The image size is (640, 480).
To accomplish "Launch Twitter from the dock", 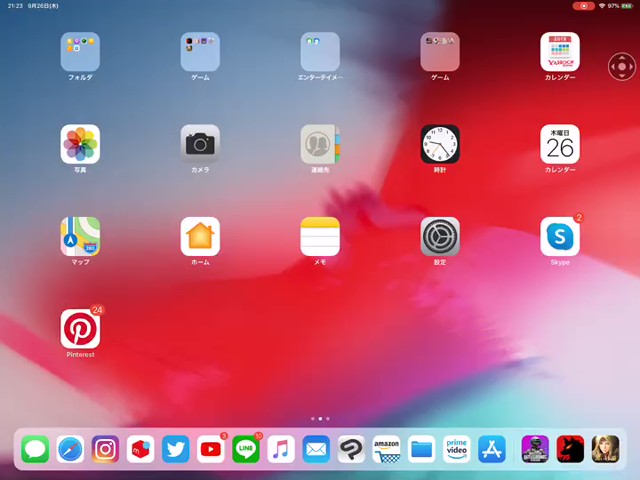I will [176, 449].
